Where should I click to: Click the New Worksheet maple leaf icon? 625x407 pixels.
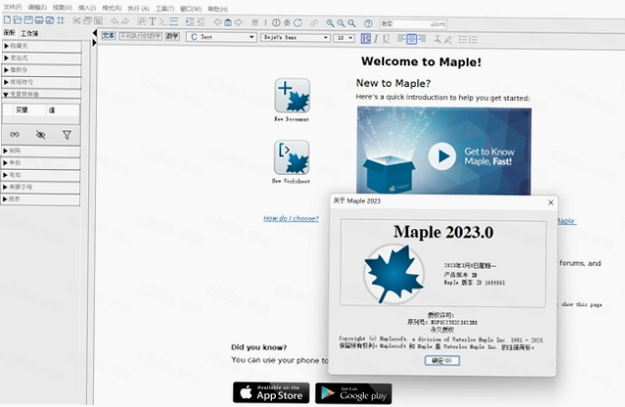click(x=291, y=157)
